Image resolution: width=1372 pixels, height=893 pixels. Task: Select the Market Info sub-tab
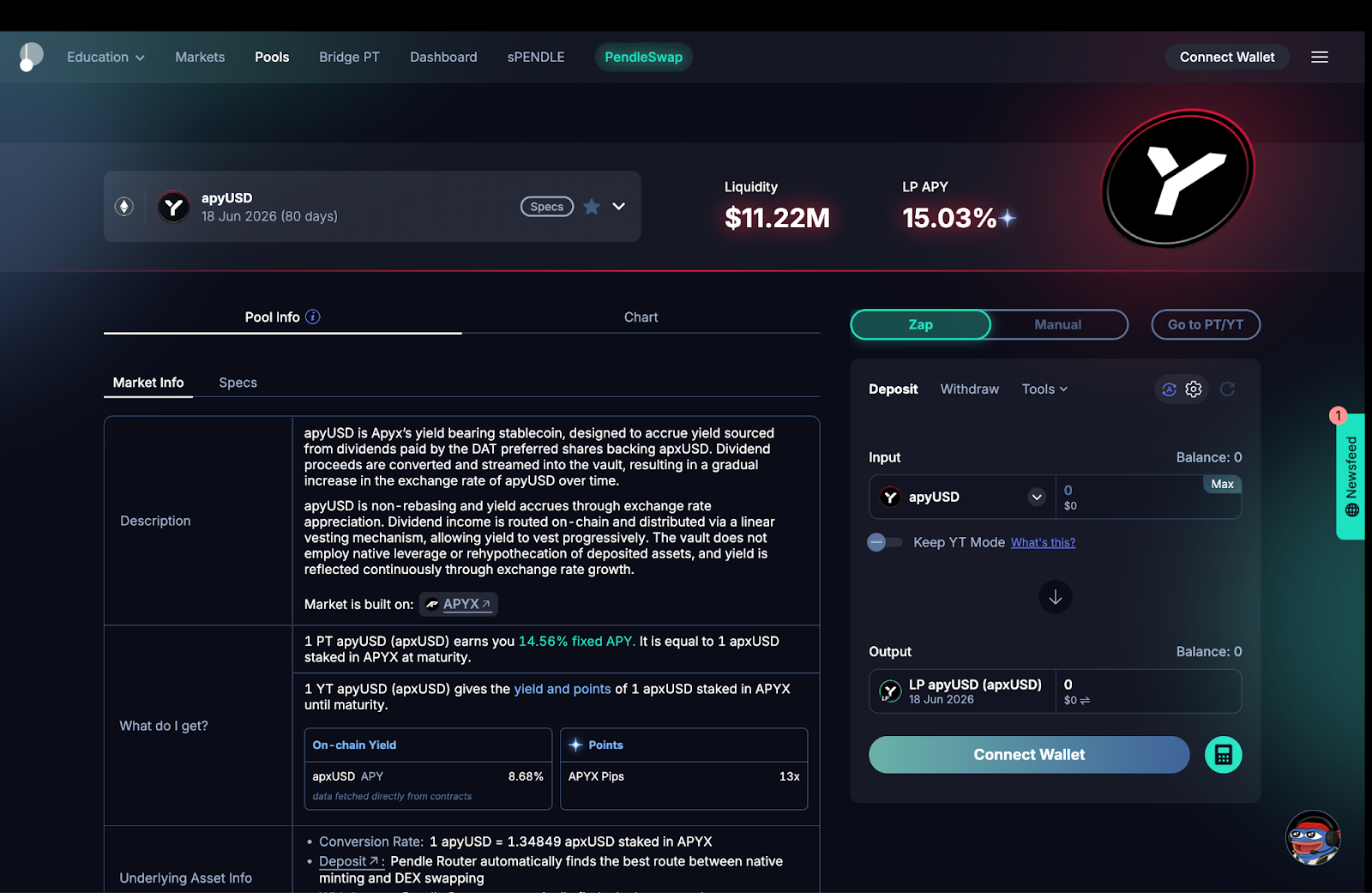pyautogui.click(x=148, y=383)
